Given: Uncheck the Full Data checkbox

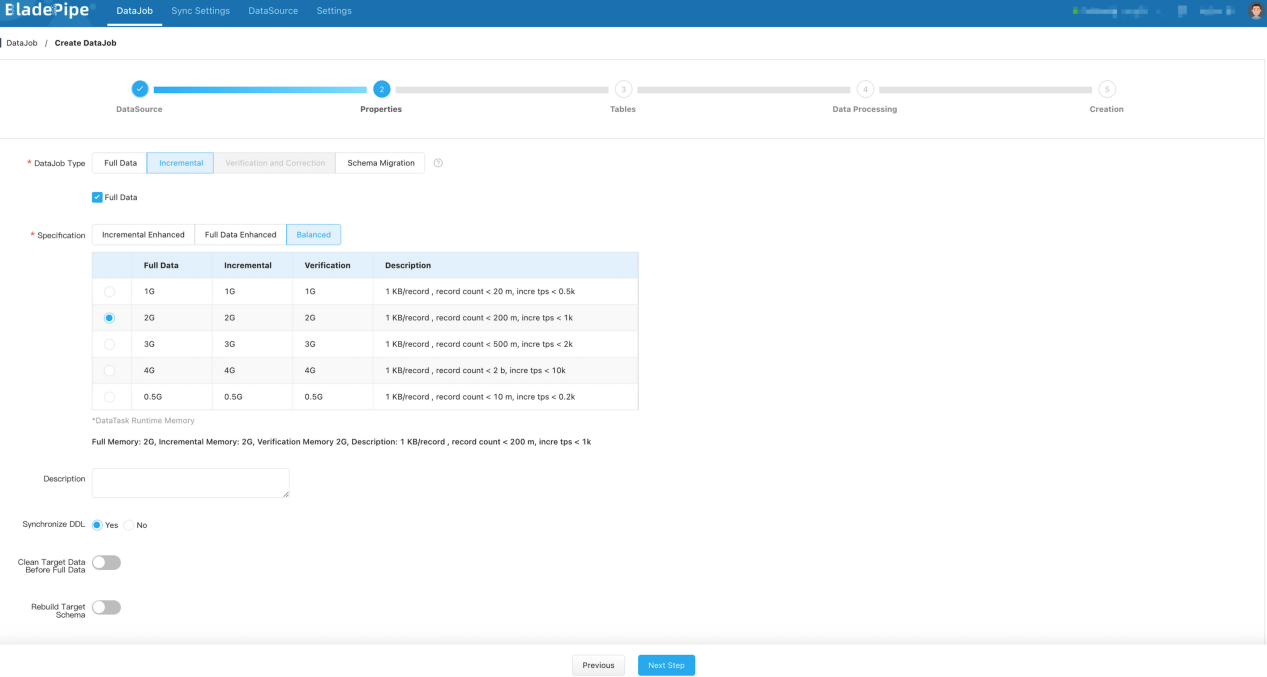Looking at the screenshot, I should point(97,197).
